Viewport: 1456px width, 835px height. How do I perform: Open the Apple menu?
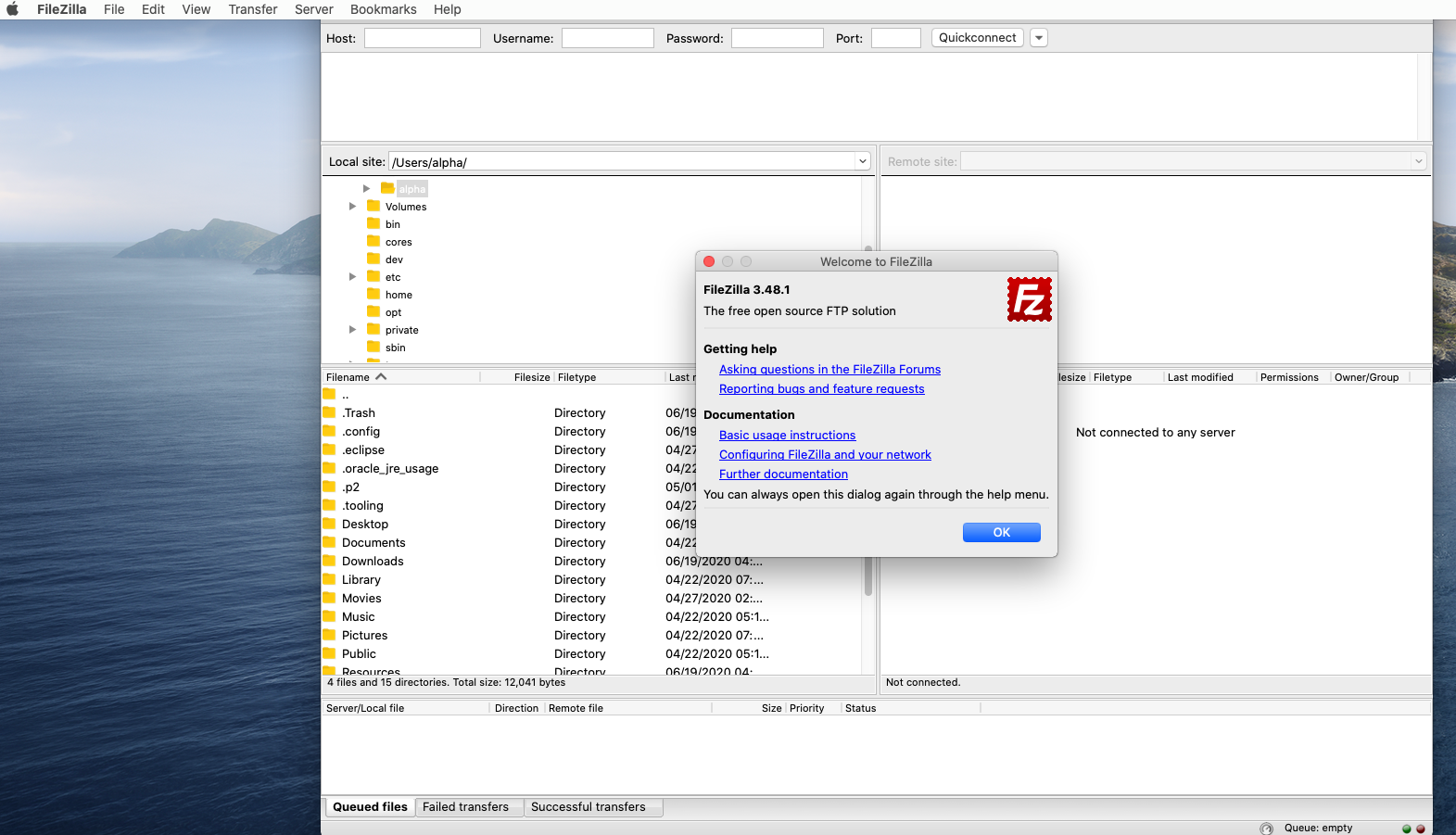point(13,9)
